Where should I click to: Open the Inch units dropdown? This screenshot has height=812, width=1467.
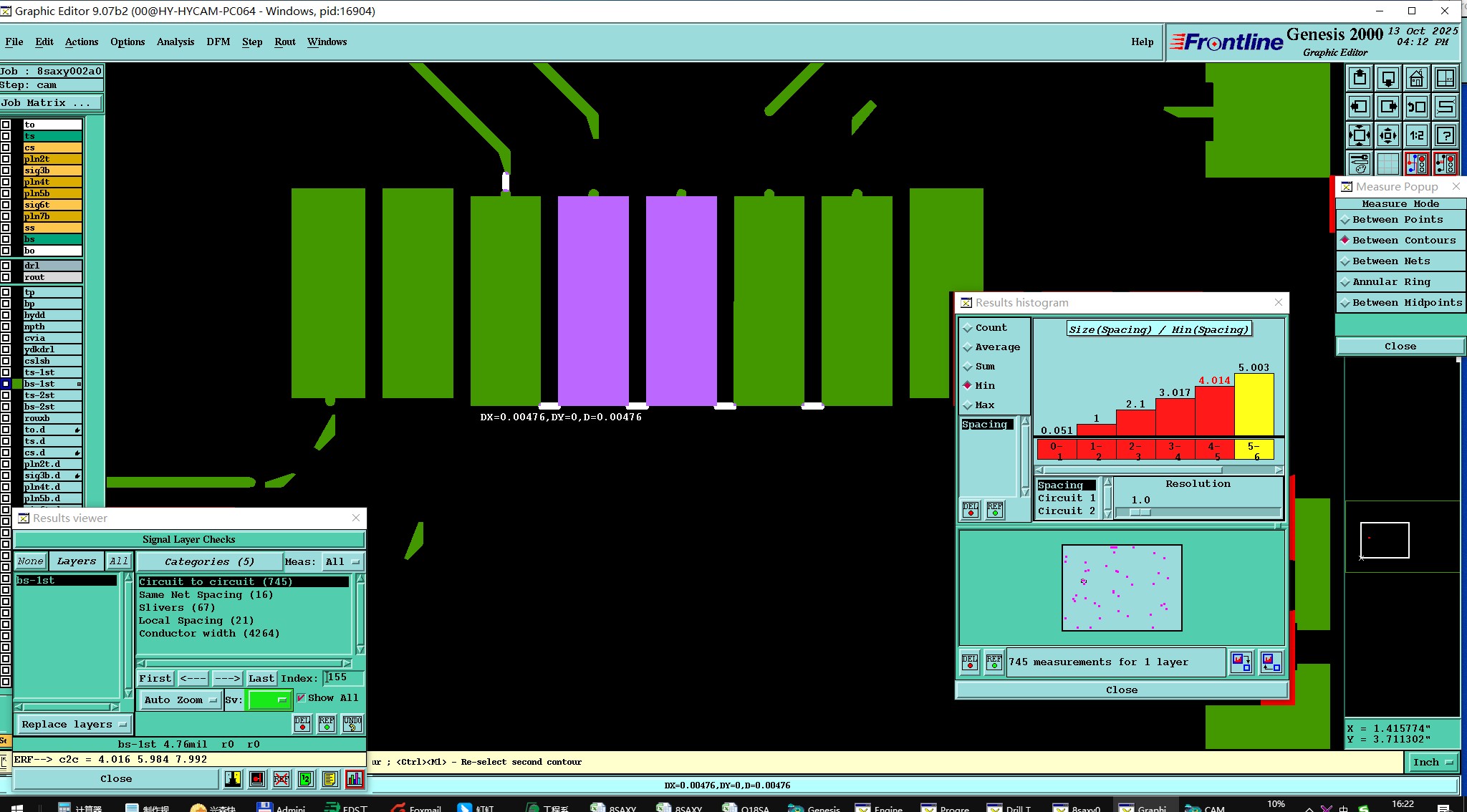pyautogui.click(x=1432, y=763)
